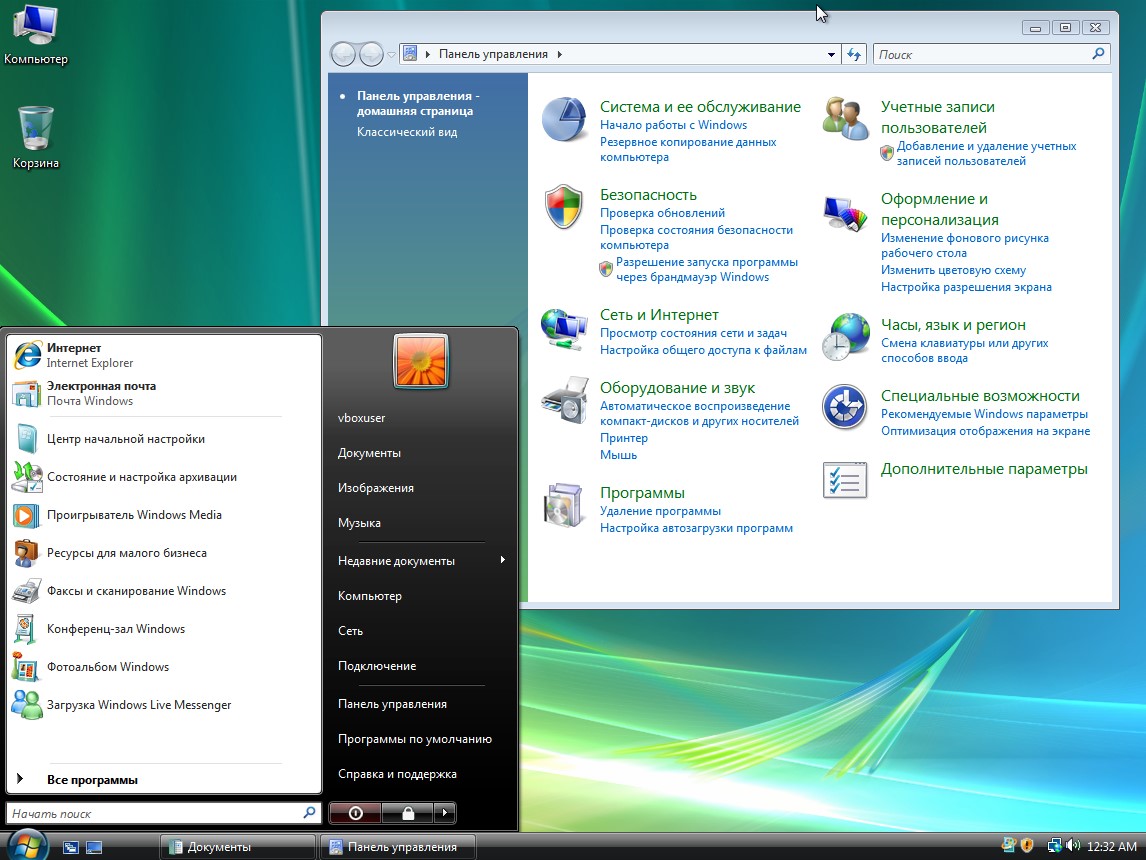Viewport: 1146px width, 860px height.
Task: Click the Поиск field in Control Panel
Action: (x=992, y=55)
